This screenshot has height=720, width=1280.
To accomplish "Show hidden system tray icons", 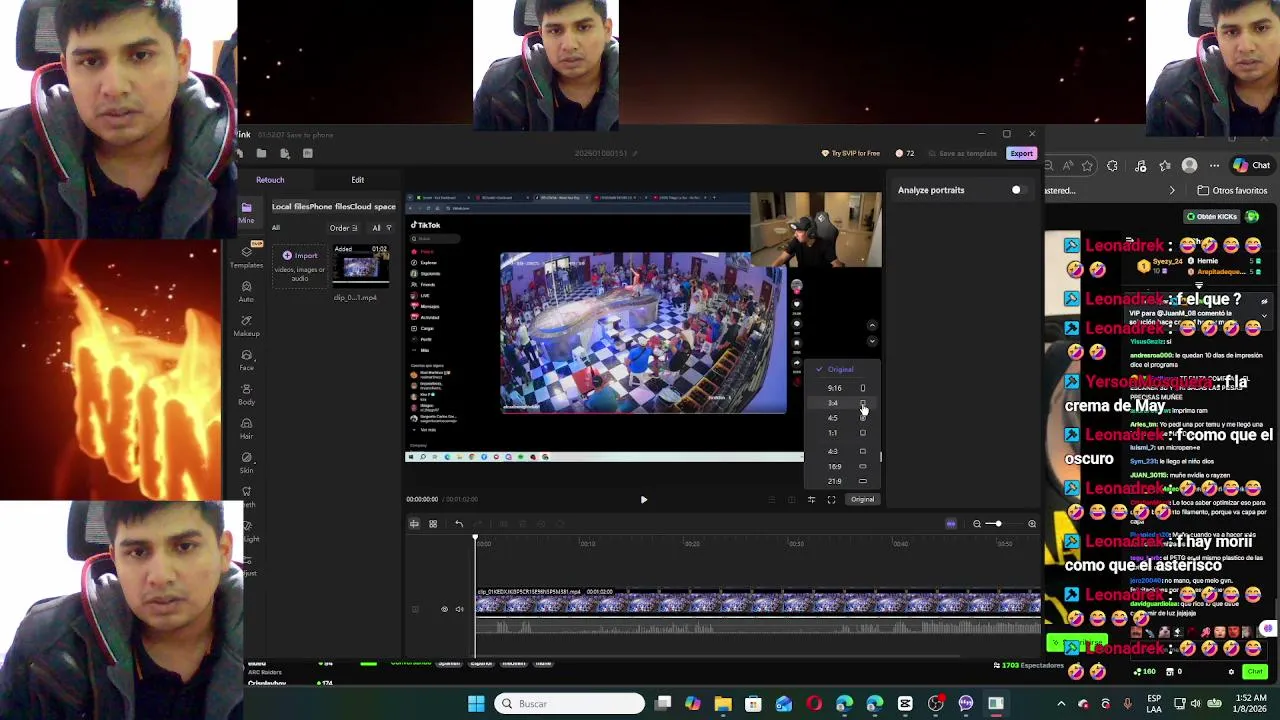I will [1061, 704].
